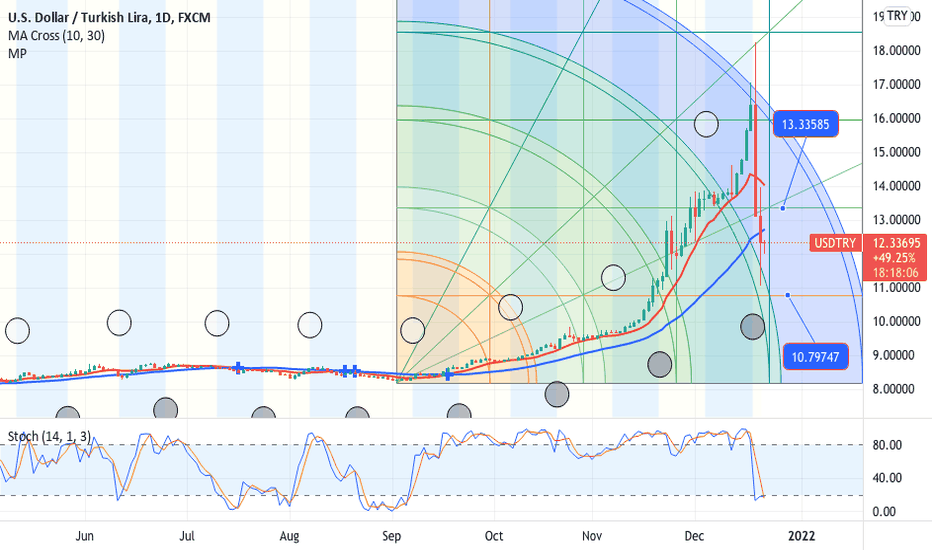Image resolution: width=932 pixels, height=550 pixels.
Task: Click the 40.00 stochastic axis label
Action: [887, 478]
